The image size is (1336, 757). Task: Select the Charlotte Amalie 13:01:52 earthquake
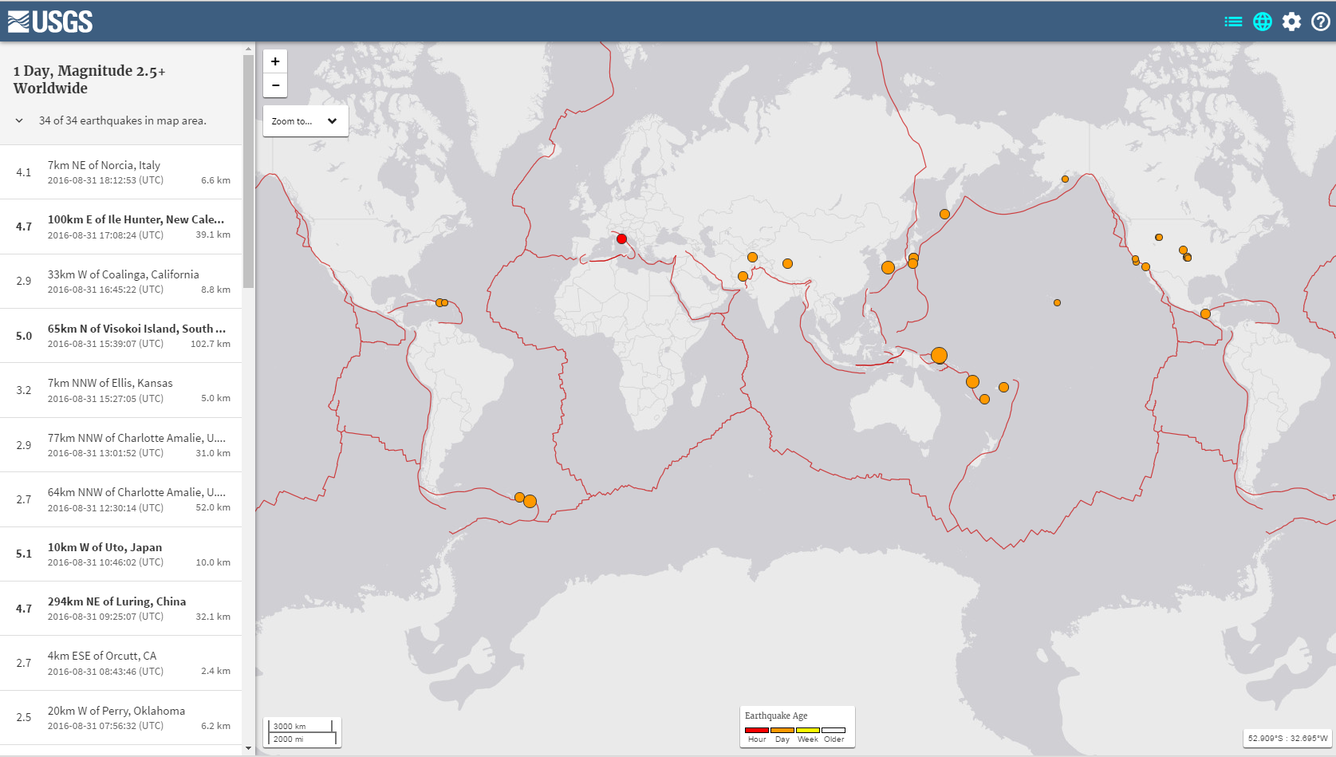121,444
